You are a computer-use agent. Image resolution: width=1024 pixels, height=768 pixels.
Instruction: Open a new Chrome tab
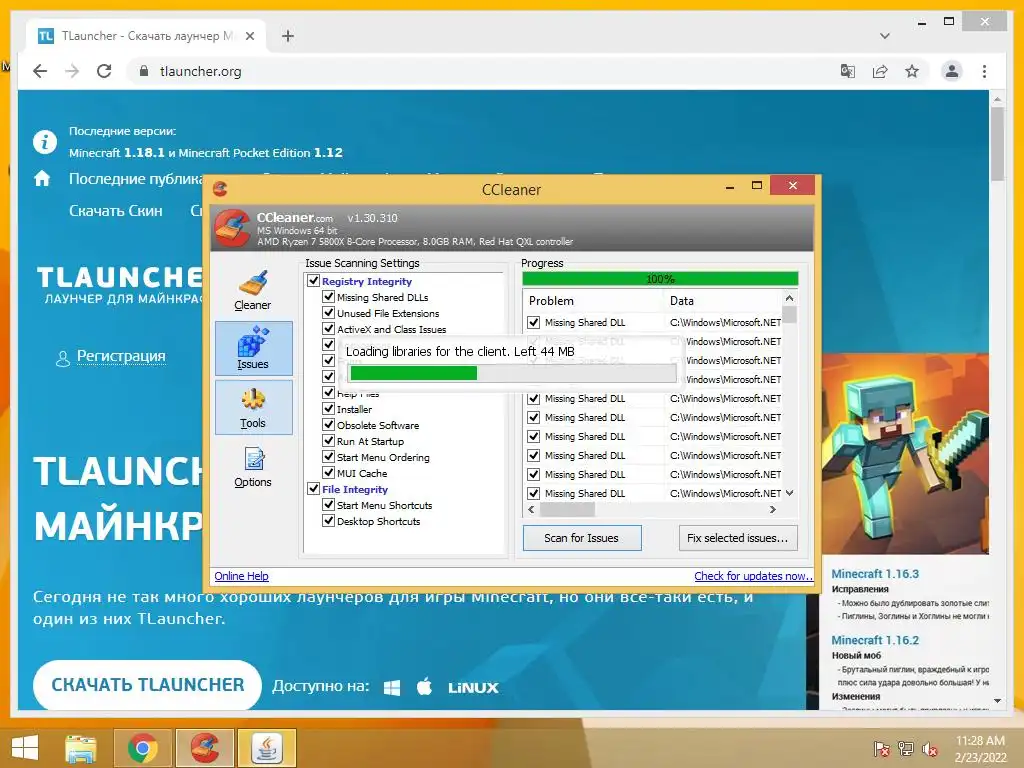point(287,36)
